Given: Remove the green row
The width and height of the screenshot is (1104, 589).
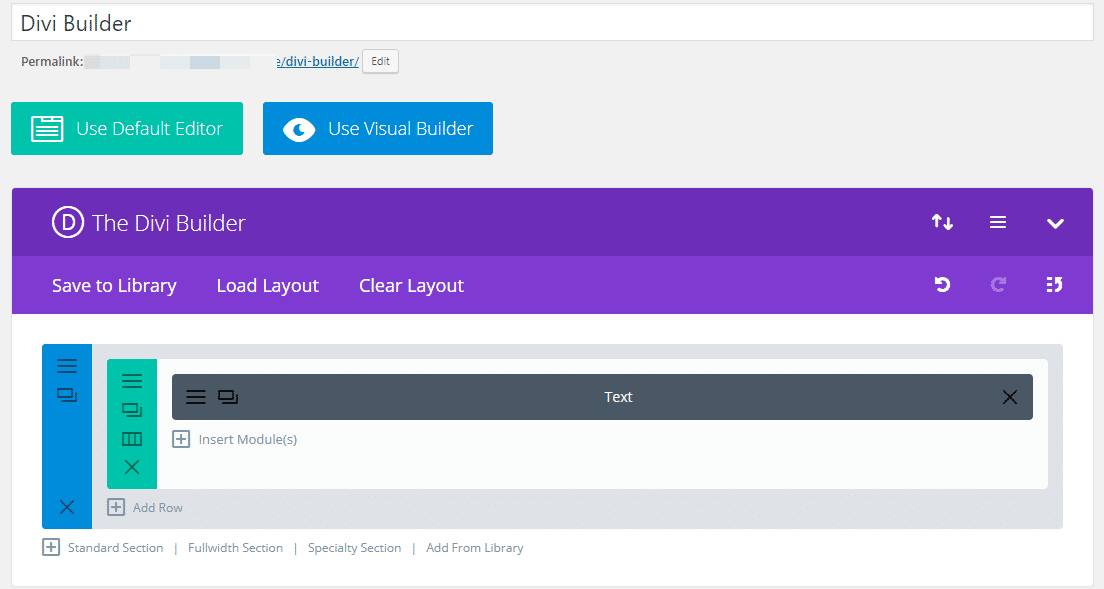Looking at the screenshot, I should [132, 467].
